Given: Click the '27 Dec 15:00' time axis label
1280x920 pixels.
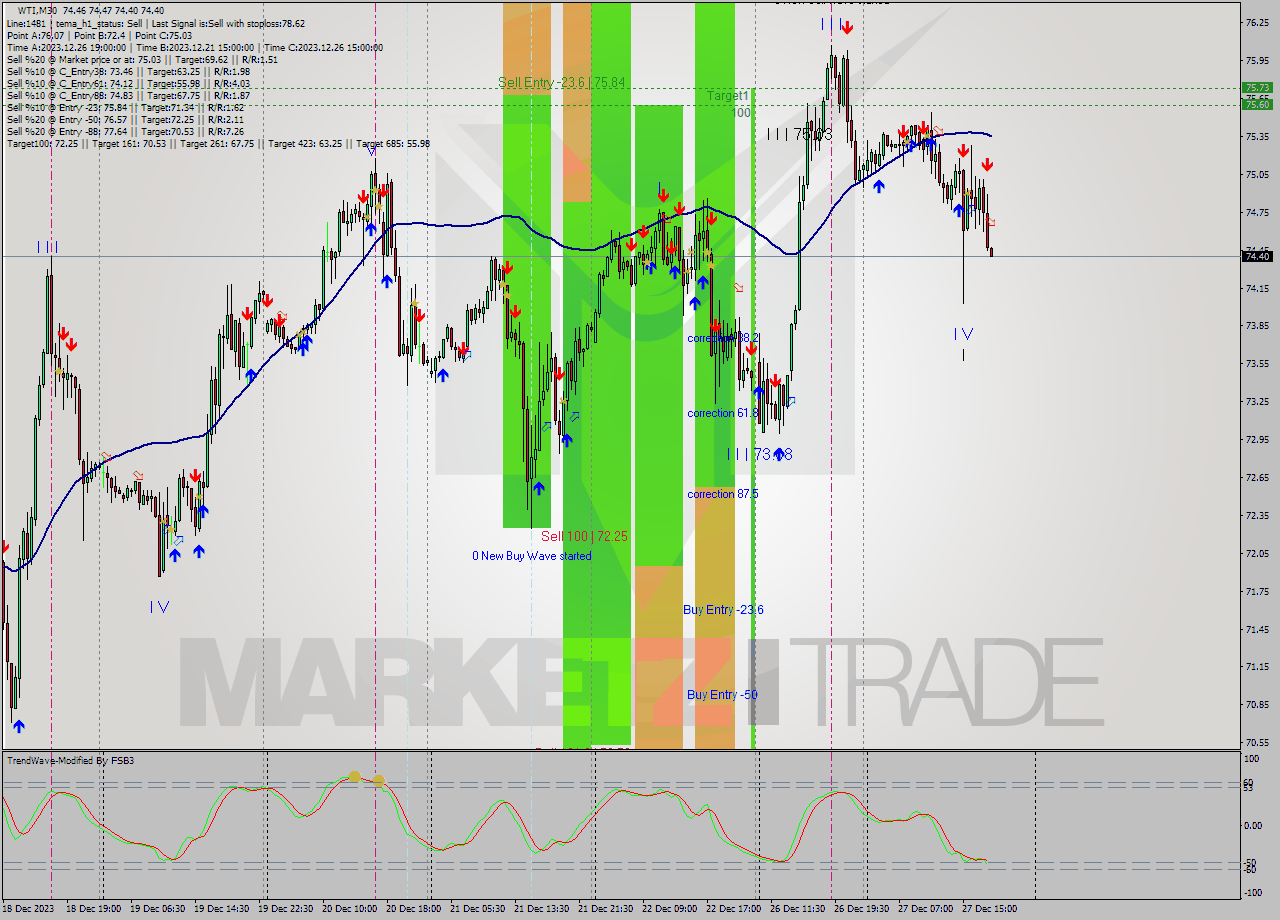Looking at the screenshot, I should click(989, 909).
